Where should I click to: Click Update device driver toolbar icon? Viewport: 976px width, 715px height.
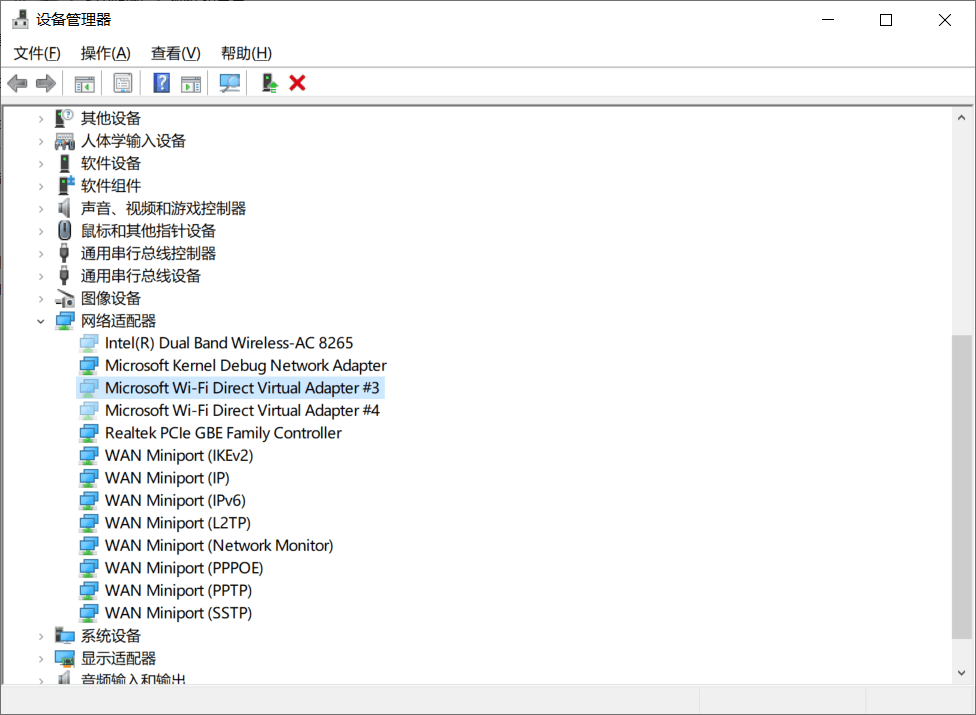[270, 83]
